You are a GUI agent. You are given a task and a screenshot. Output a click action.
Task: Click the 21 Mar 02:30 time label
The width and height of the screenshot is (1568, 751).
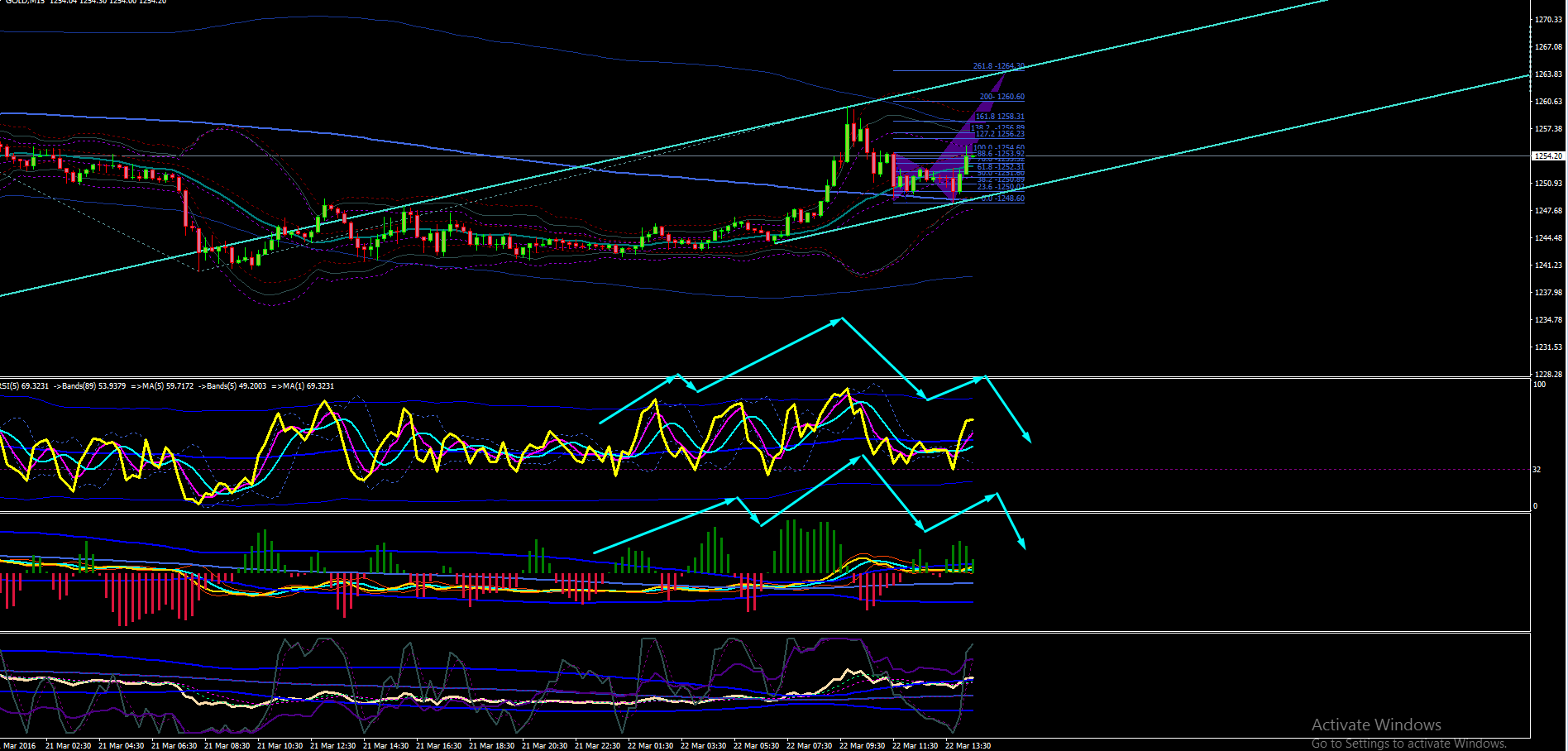(69, 746)
